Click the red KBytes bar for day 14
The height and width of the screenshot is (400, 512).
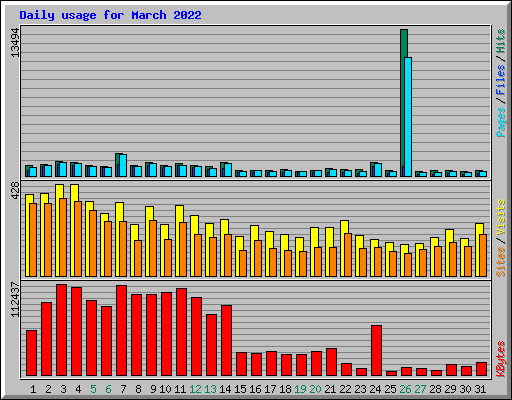(x=227, y=340)
